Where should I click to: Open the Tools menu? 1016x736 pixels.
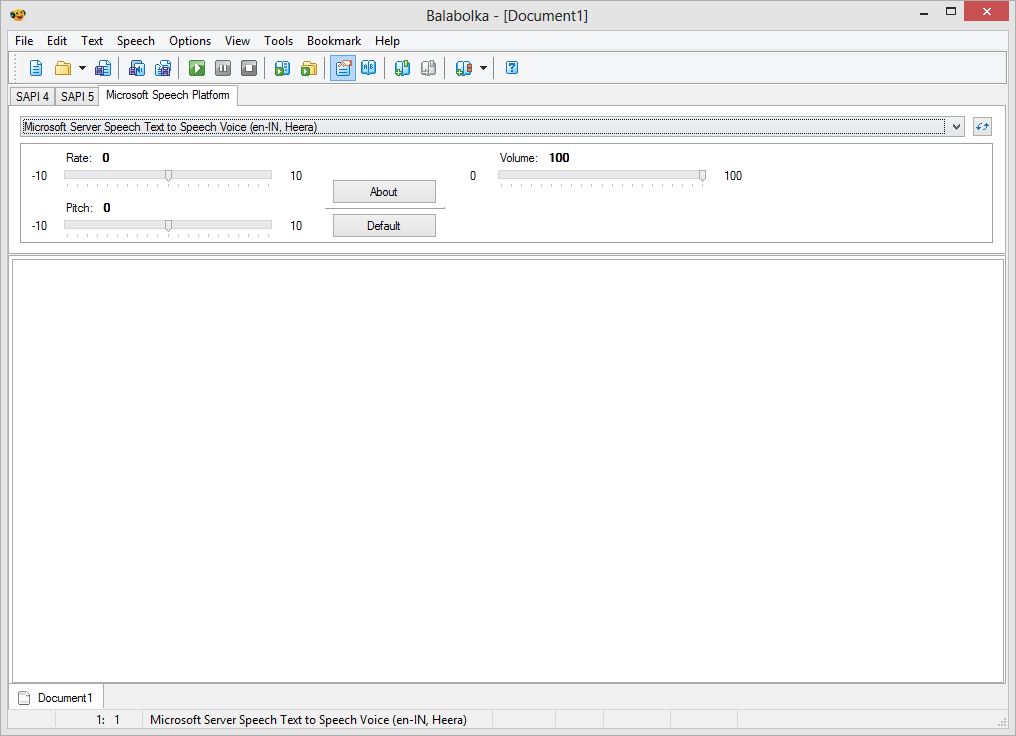[x=279, y=41]
